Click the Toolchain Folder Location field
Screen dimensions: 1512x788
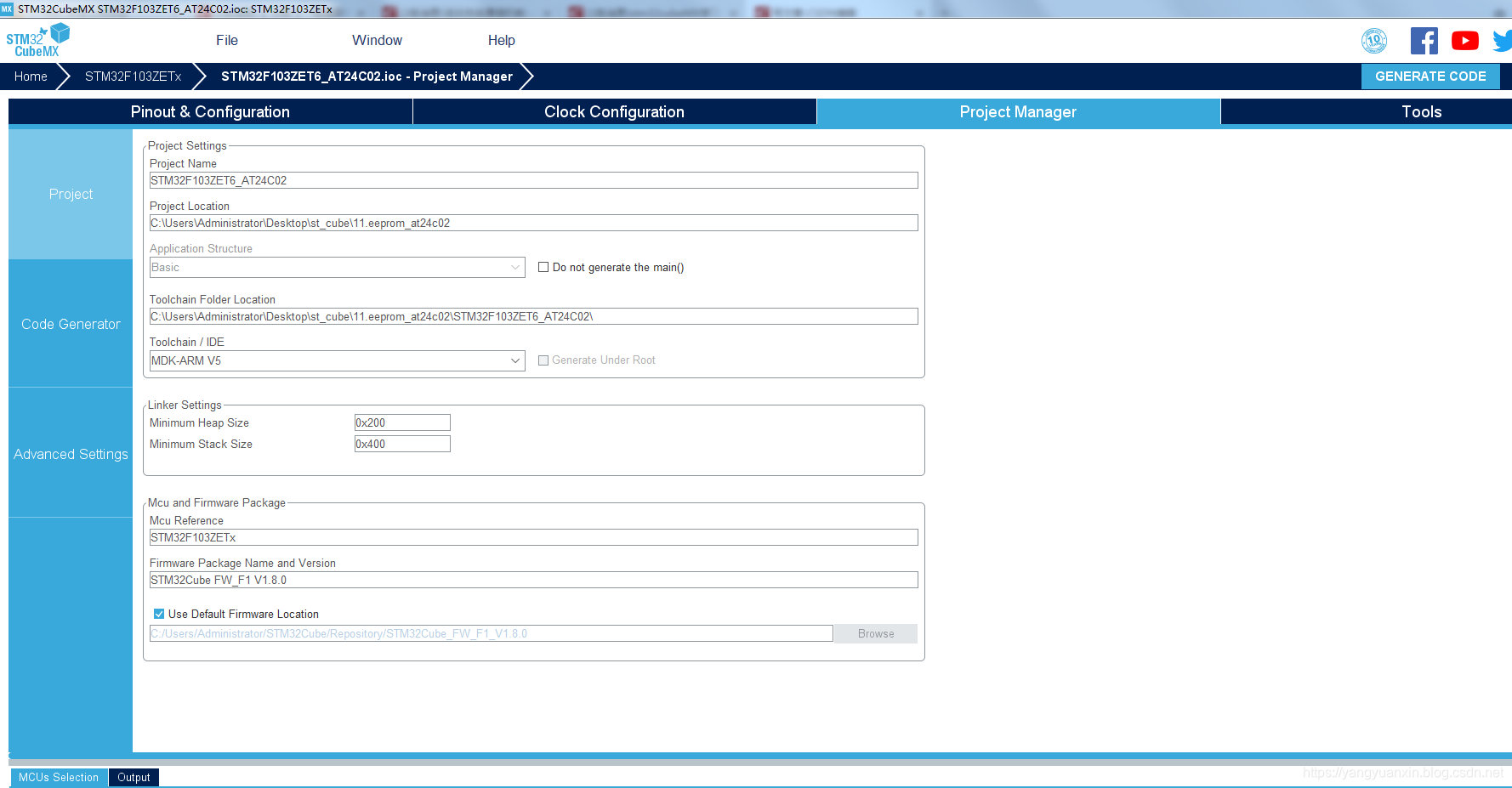coord(534,316)
